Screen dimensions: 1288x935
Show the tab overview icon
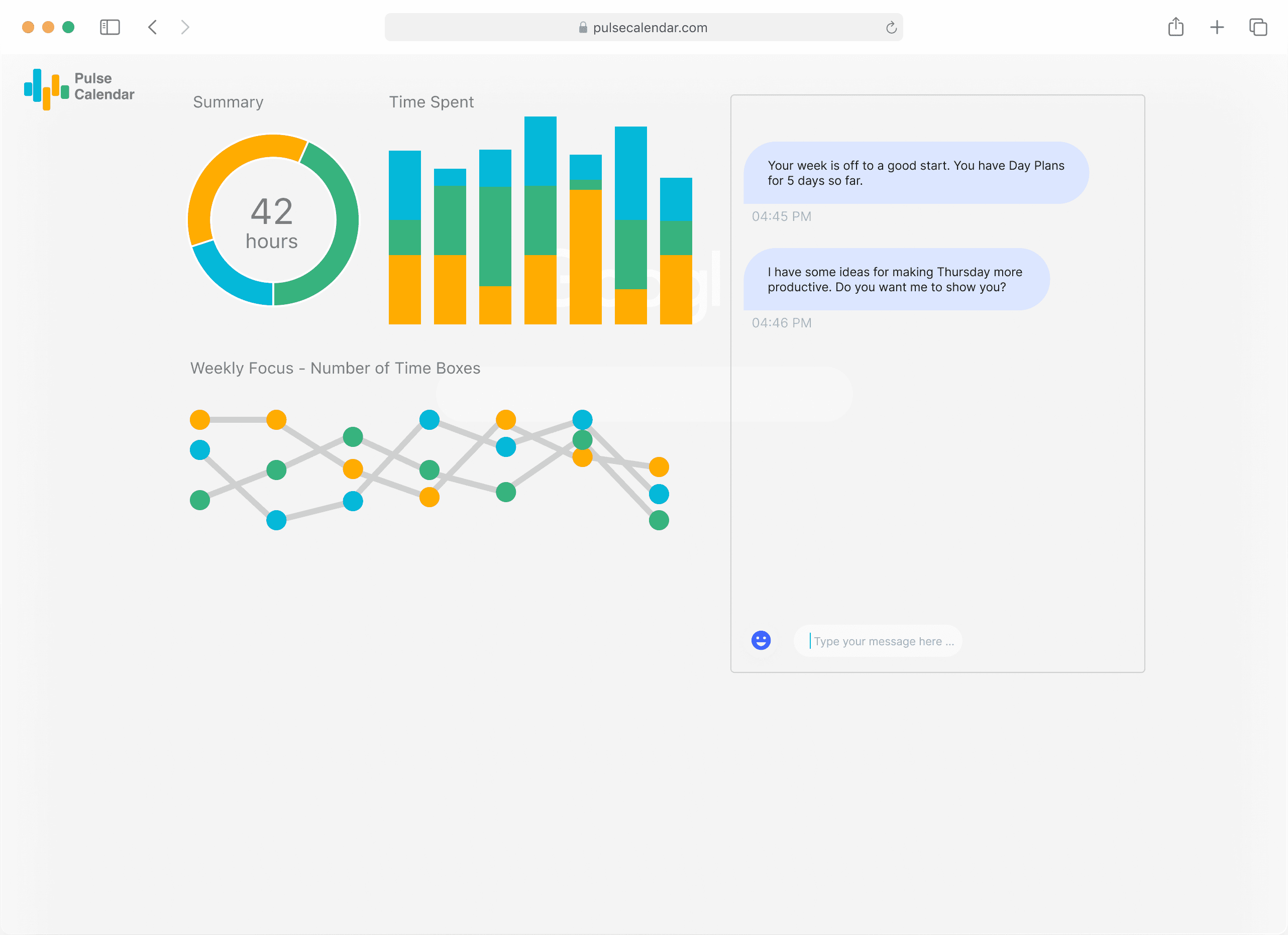tap(1258, 27)
